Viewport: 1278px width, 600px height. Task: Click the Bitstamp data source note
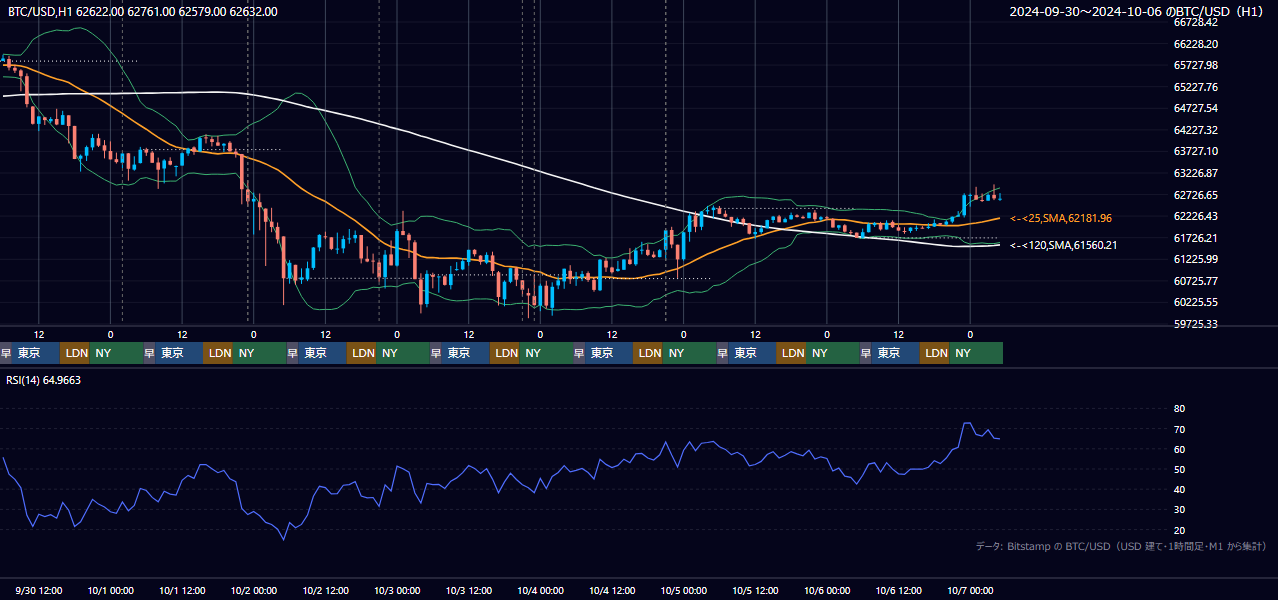[1121, 546]
